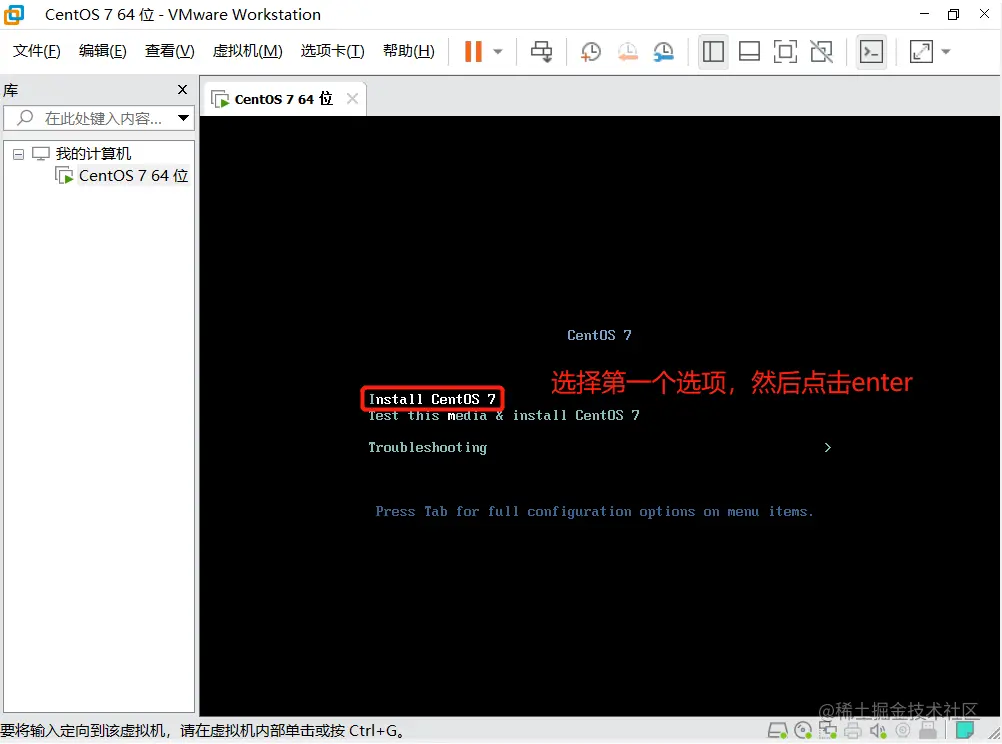The height and width of the screenshot is (744, 1002).
Task: Click the printer device status icon
Action: coord(853,731)
